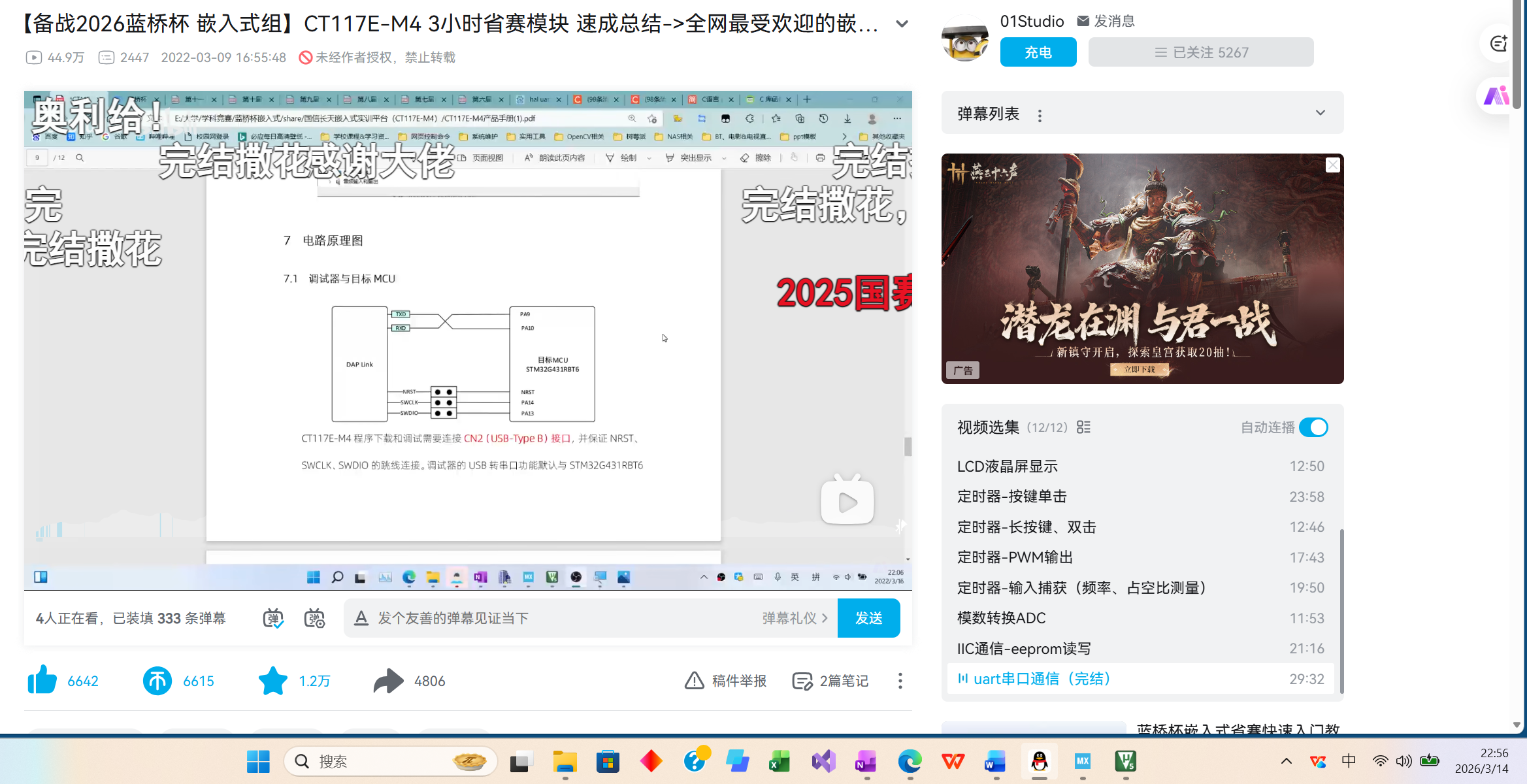Click the thumbs-up like icon

(x=42, y=680)
